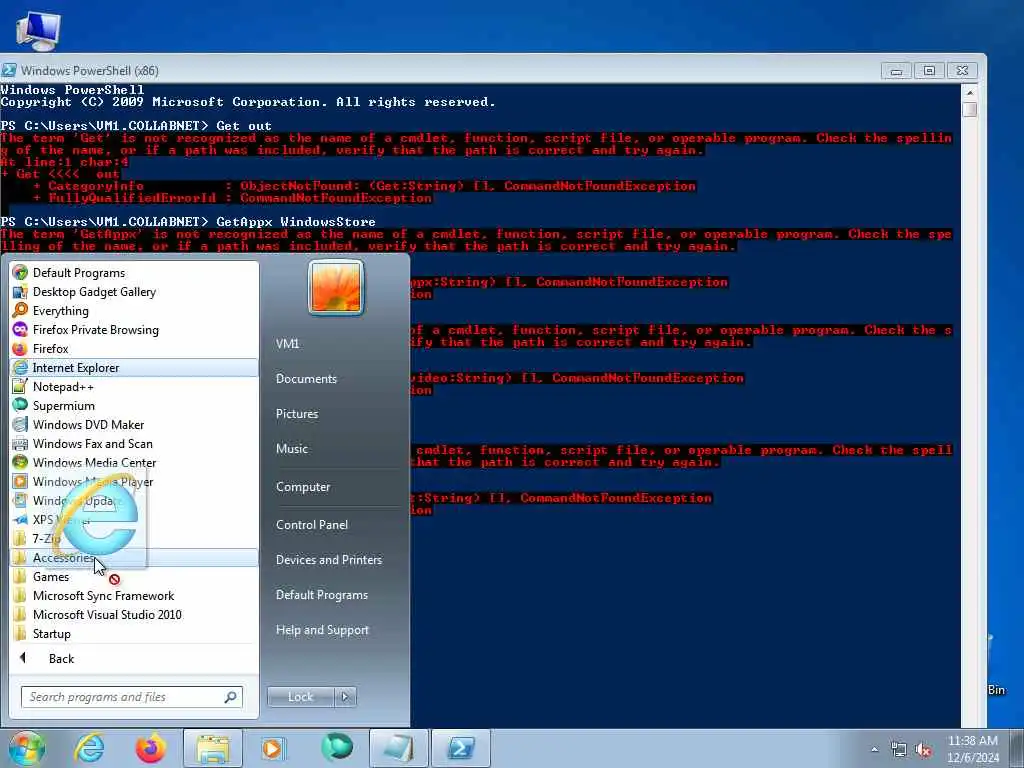The width and height of the screenshot is (1024, 768).
Task: Open the Computer desktop icon
Action: (38, 30)
